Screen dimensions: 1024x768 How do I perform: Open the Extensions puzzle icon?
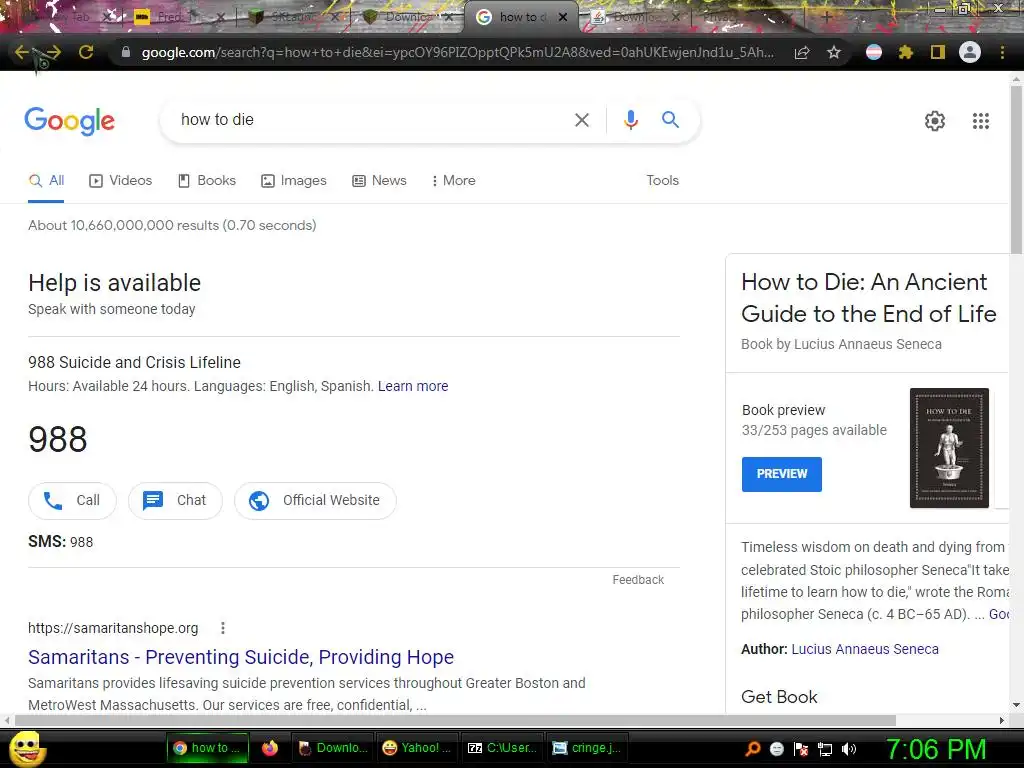905,52
